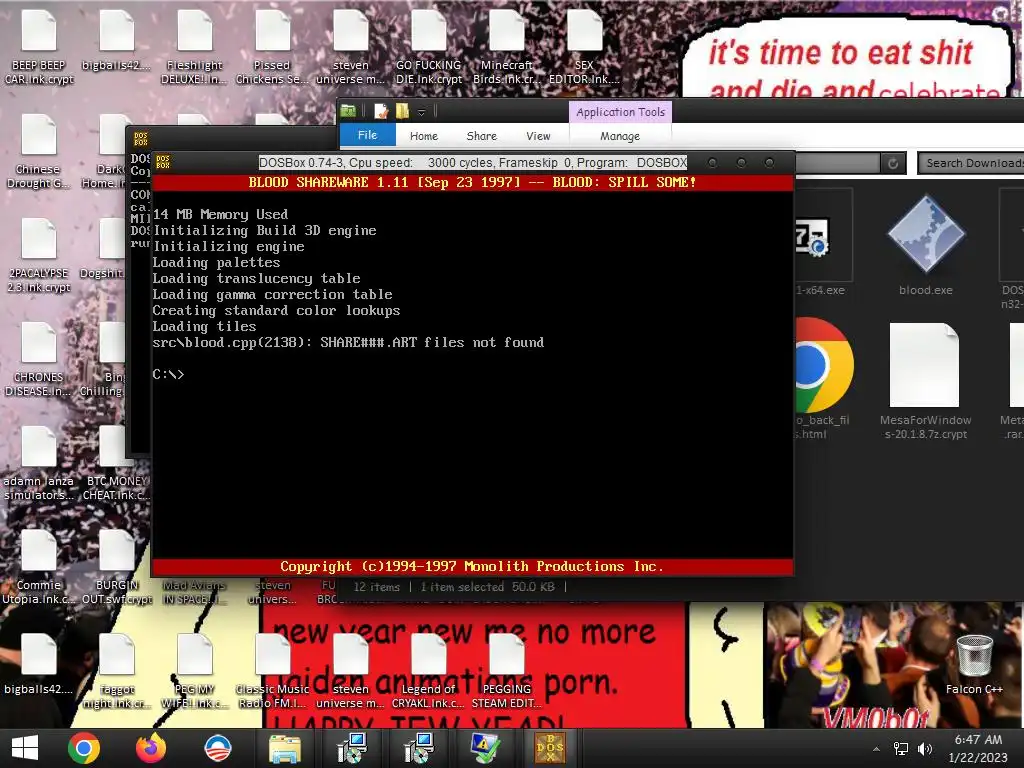Click the Explorer refresh button

(893, 163)
